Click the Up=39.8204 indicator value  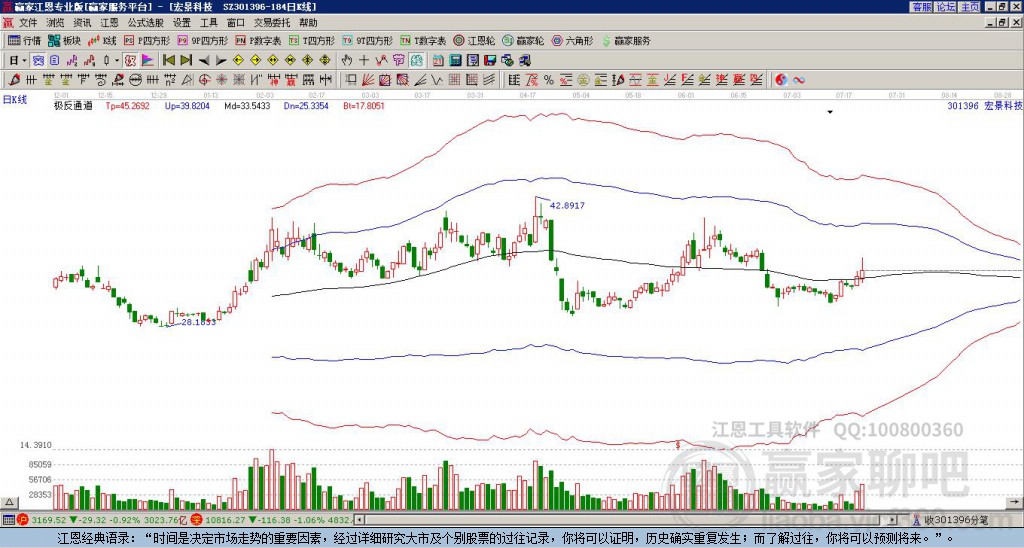(x=187, y=105)
